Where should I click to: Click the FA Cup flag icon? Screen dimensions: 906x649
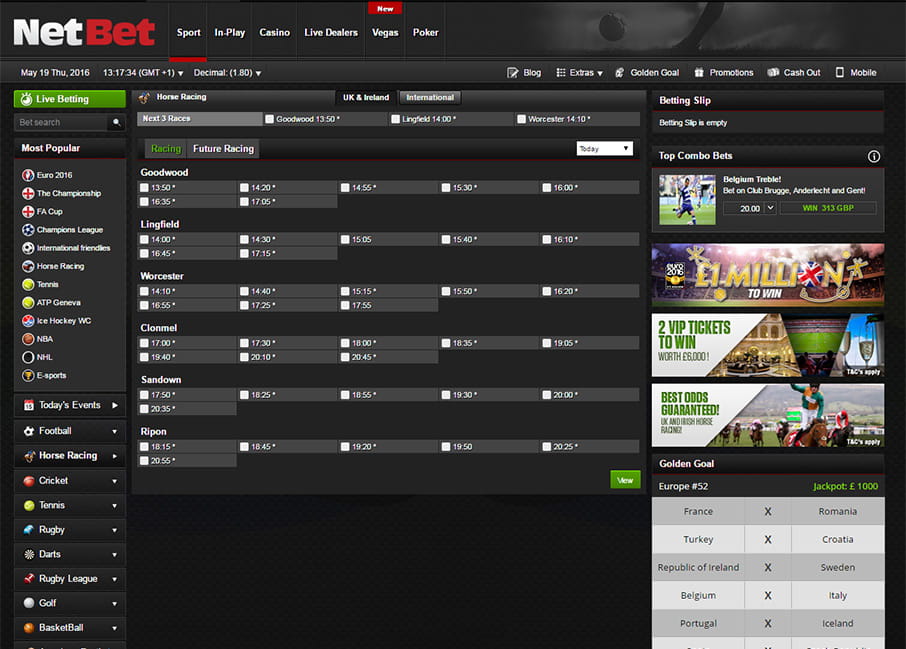click(28, 212)
